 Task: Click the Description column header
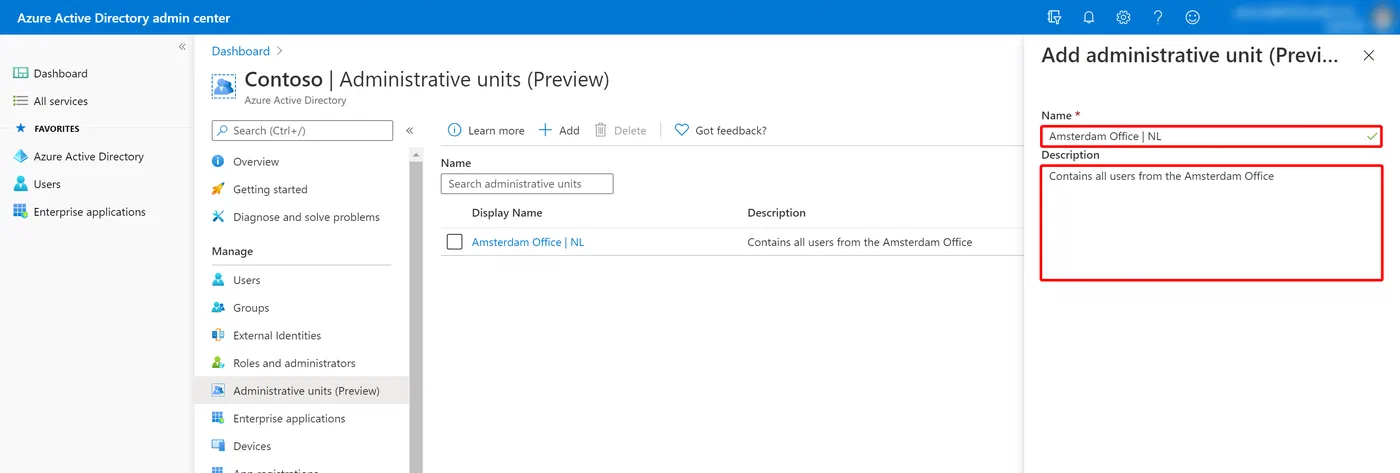776,213
